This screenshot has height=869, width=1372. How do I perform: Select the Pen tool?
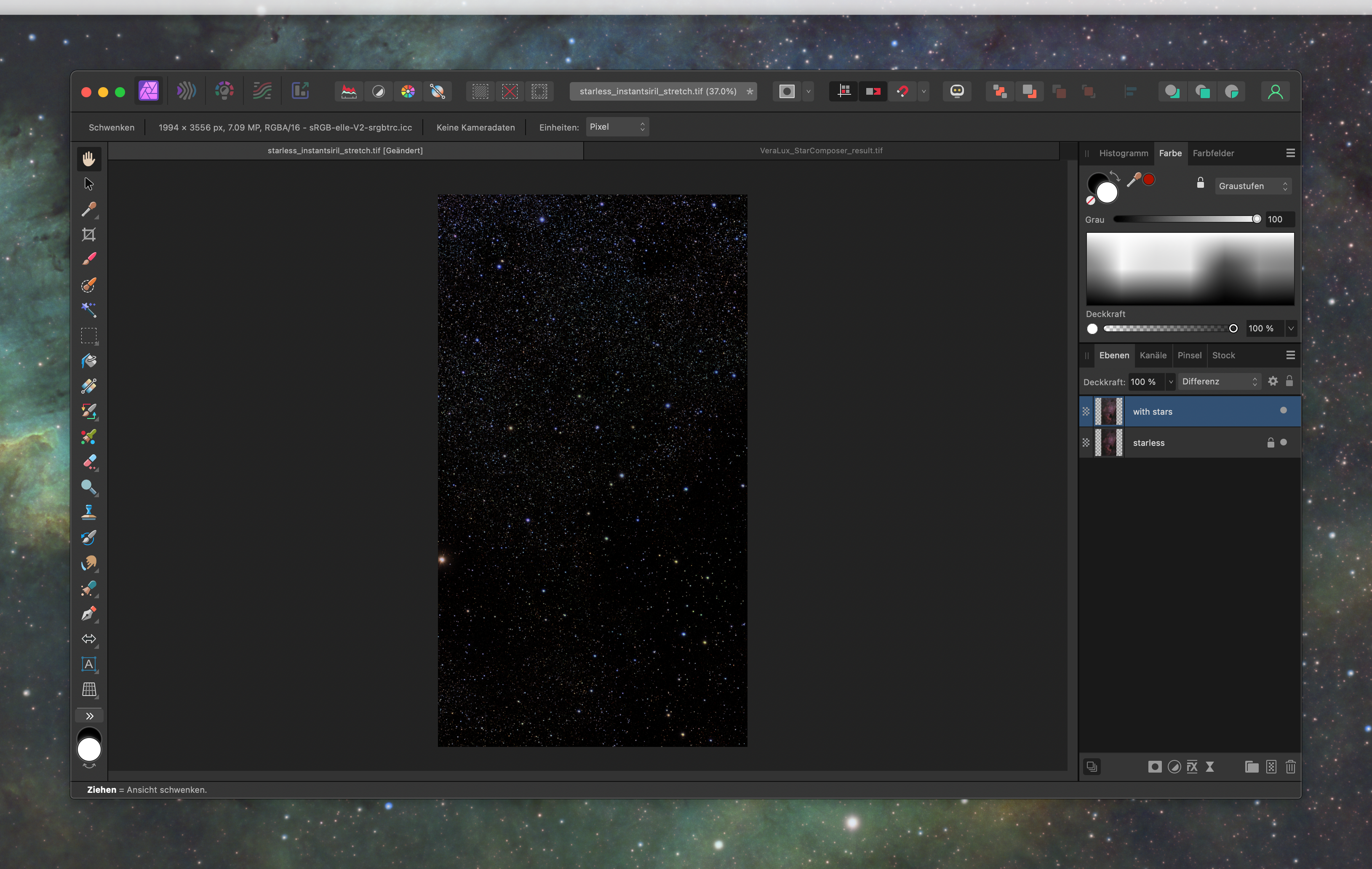(89, 613)
